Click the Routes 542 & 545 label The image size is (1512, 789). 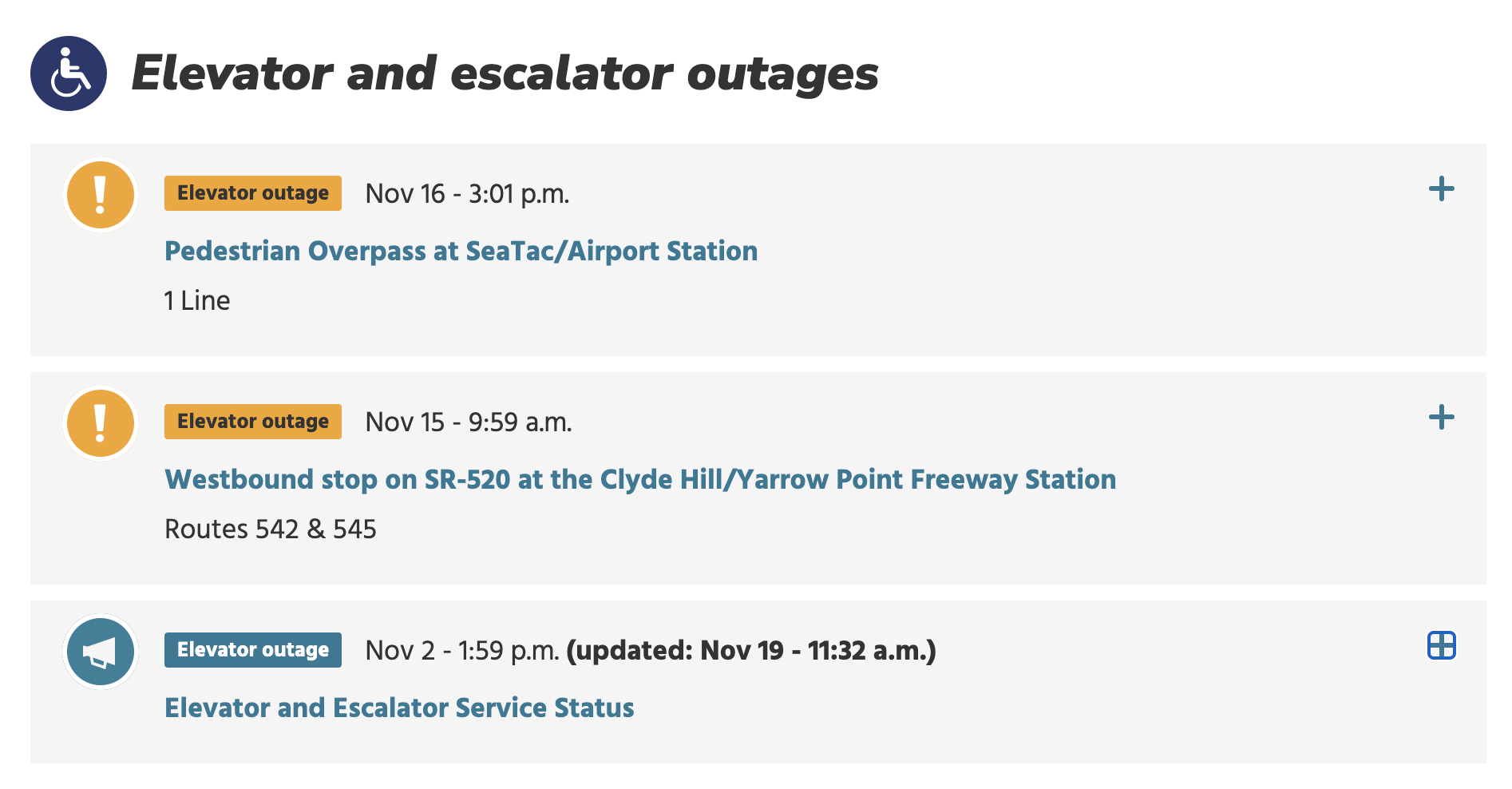click(270, 529)
